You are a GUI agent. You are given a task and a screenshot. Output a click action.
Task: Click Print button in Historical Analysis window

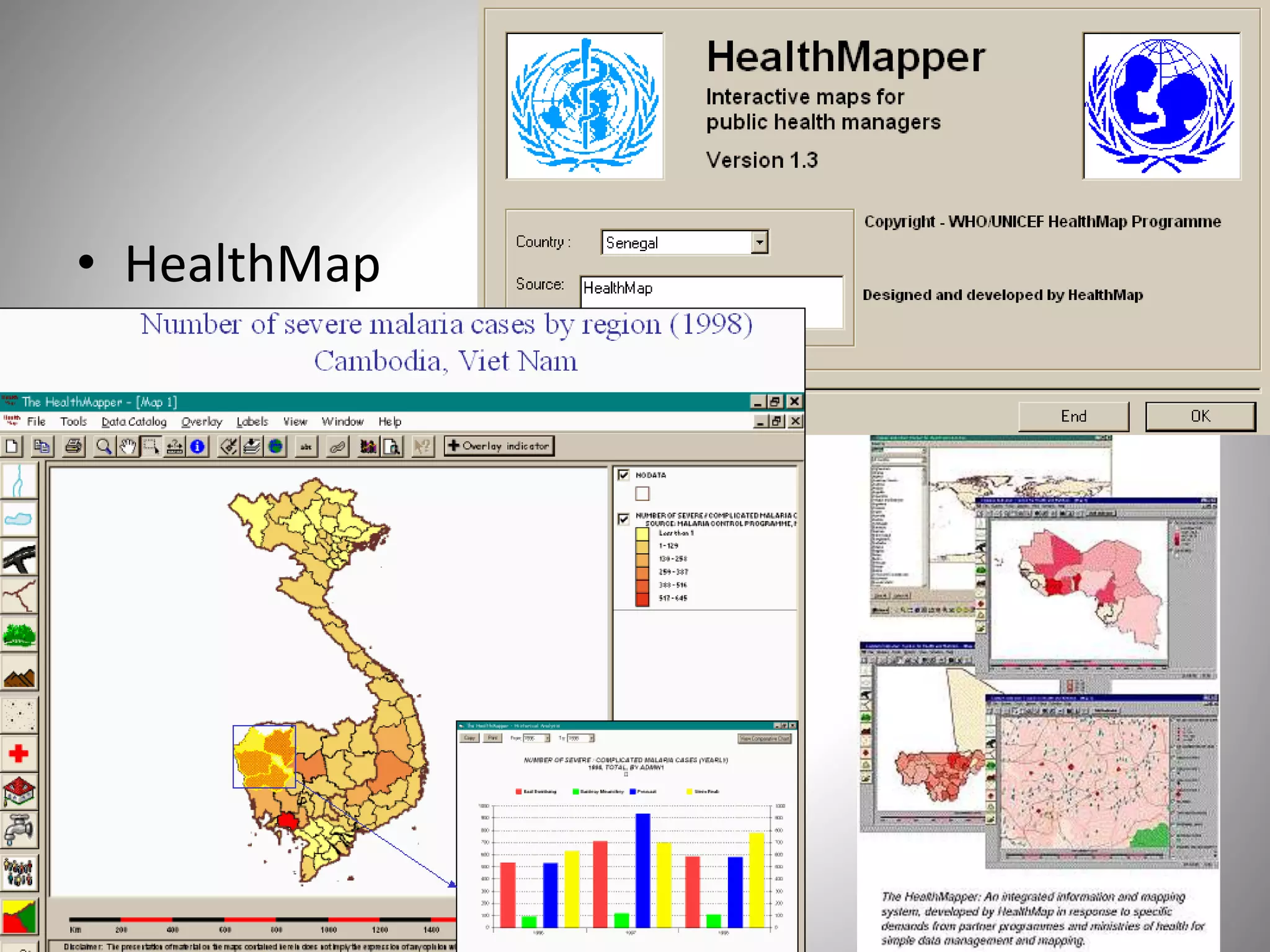coord(493,738)
